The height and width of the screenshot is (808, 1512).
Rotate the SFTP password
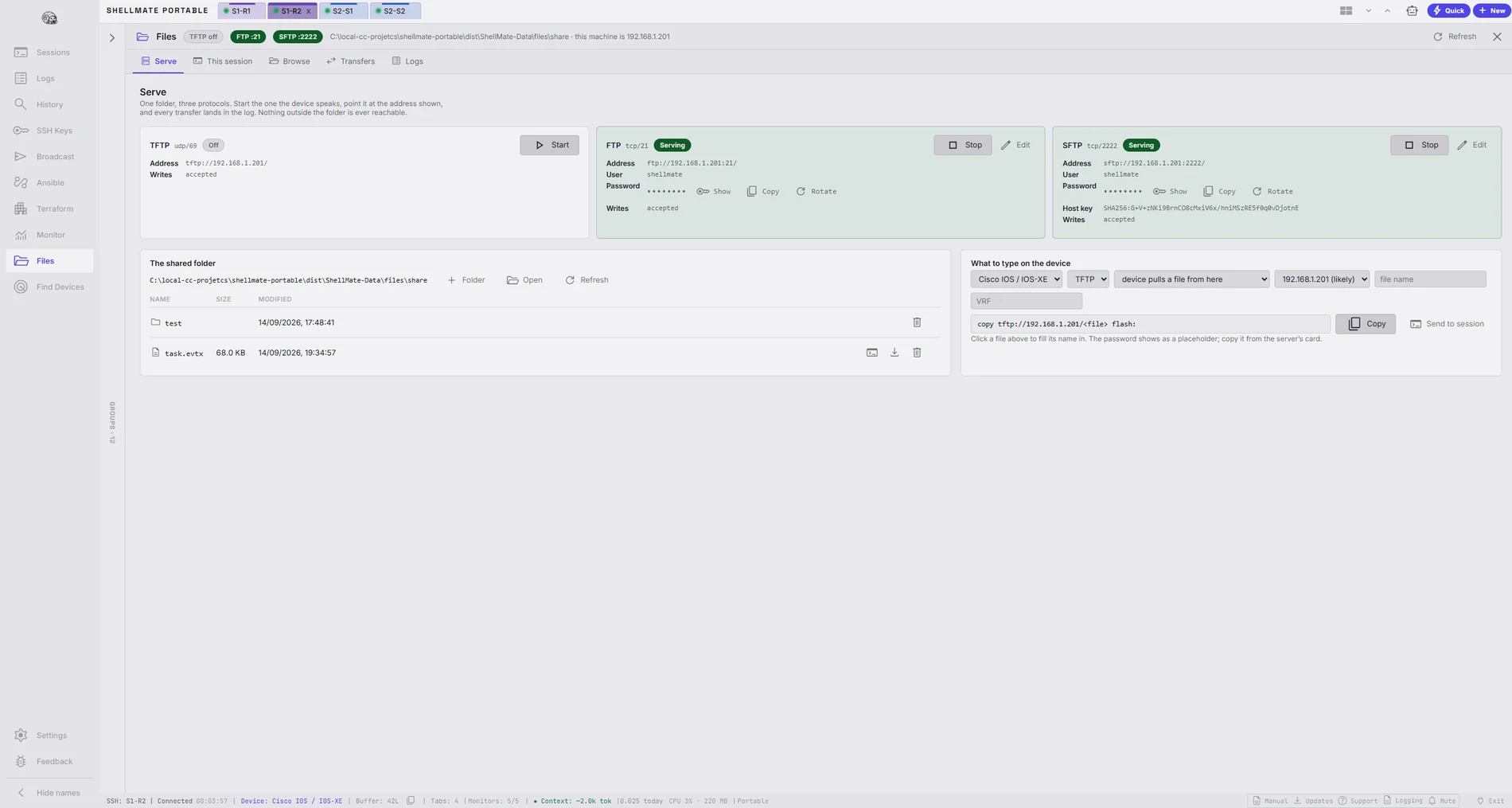(1273, 191)
